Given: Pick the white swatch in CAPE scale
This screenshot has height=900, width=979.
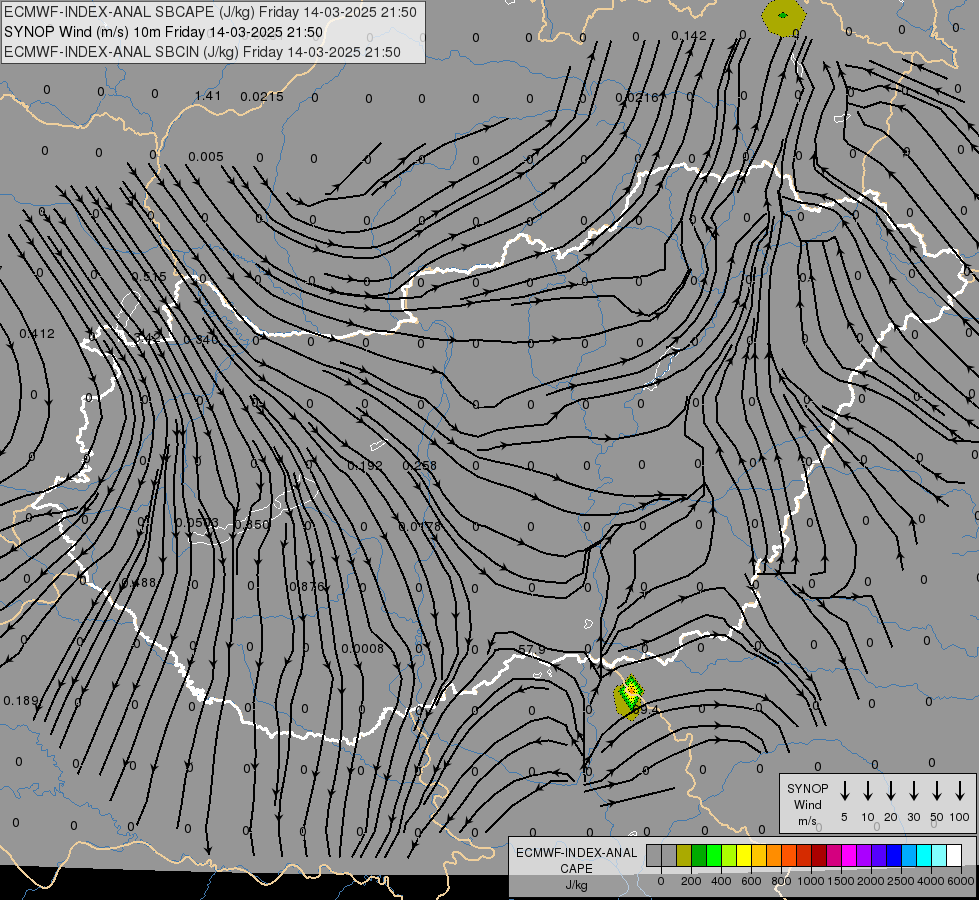Looking at the screenshot, I should [953, 855].
